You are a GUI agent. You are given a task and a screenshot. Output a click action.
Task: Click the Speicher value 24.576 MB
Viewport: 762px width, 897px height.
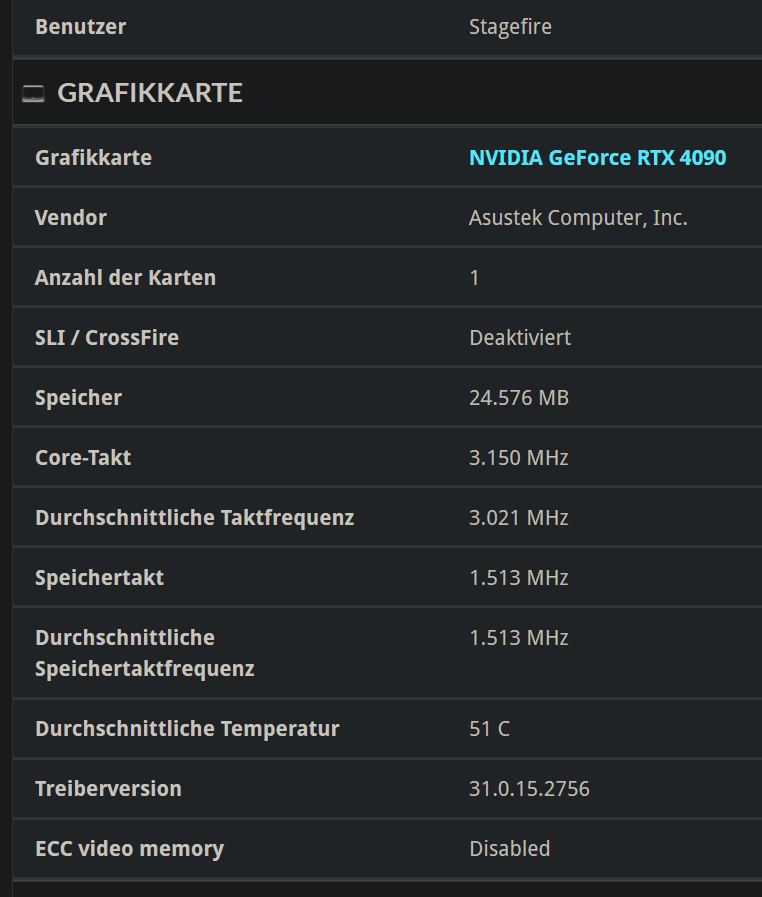click(518, 398)
